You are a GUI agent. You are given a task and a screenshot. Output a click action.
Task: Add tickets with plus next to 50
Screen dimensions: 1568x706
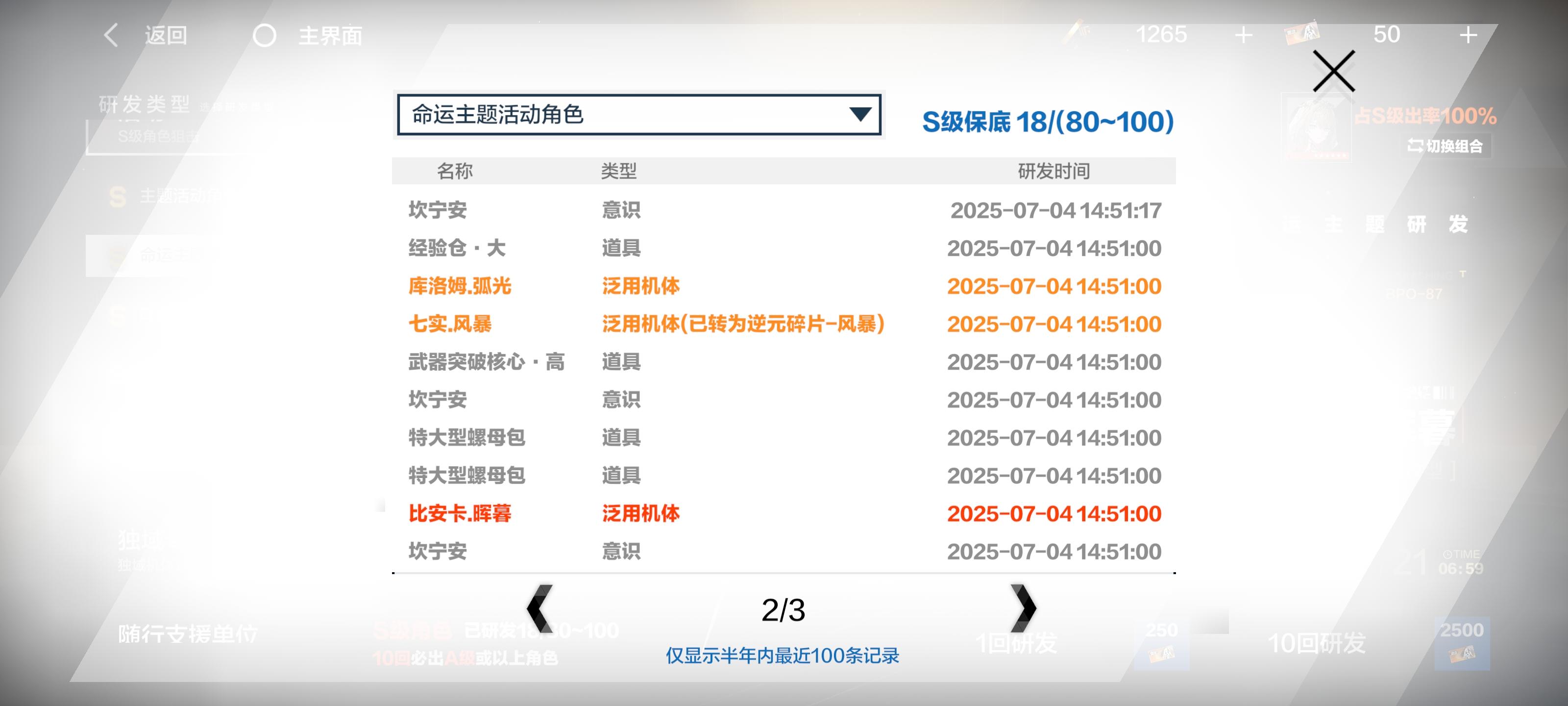coord(1468,35)
